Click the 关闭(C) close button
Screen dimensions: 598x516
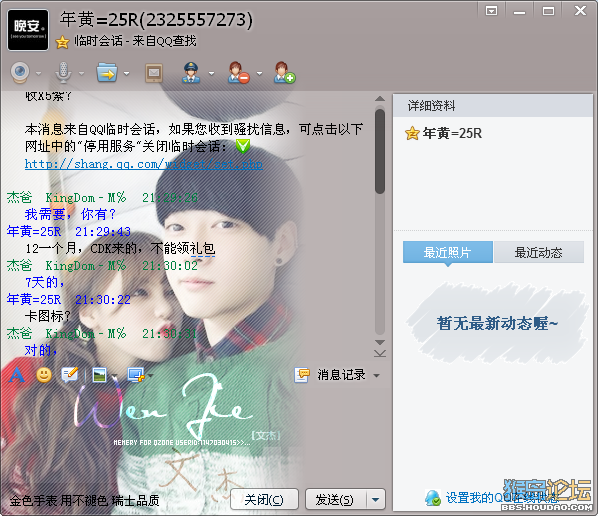click(x=264, y=499)
